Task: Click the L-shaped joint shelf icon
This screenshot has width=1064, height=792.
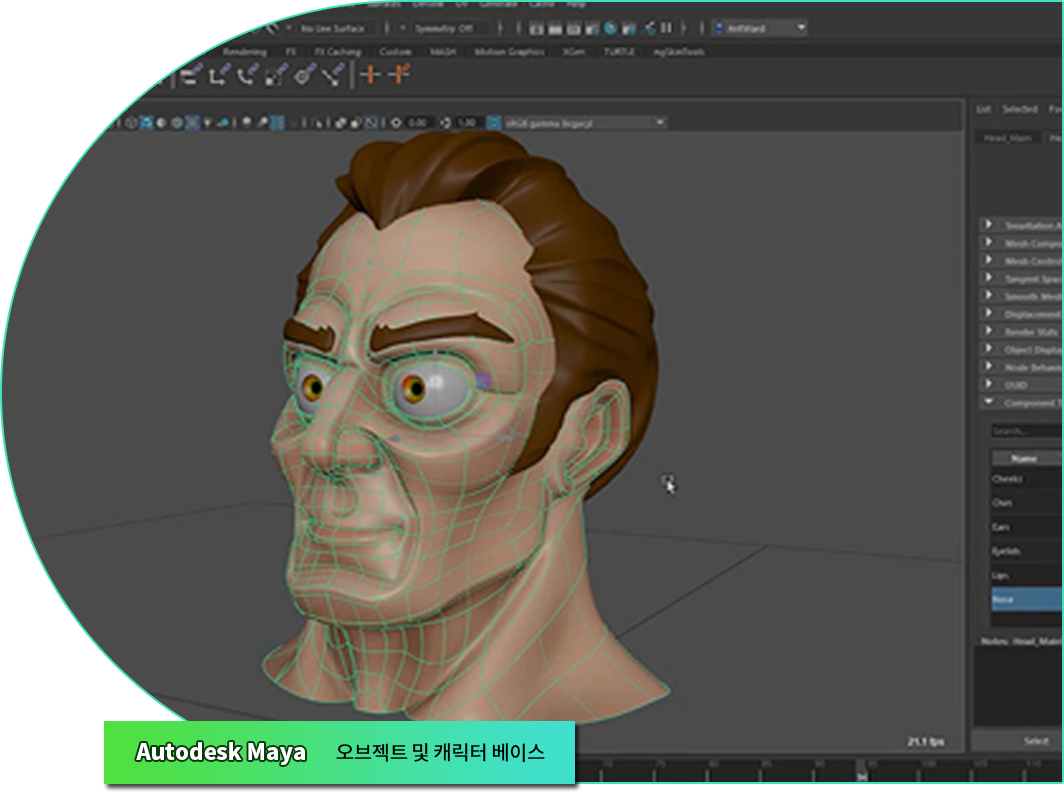Action: tap(218, 75)
